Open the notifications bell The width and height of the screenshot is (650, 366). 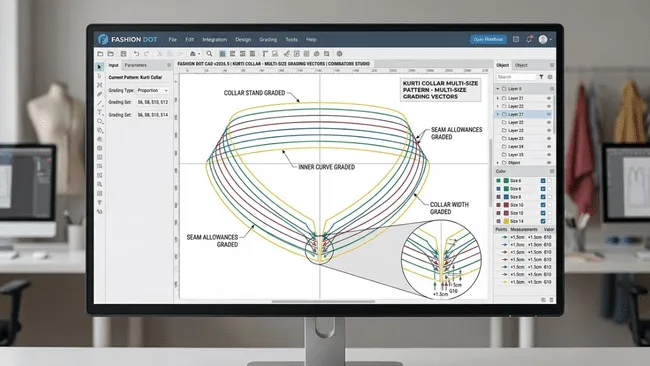(529, 39)
